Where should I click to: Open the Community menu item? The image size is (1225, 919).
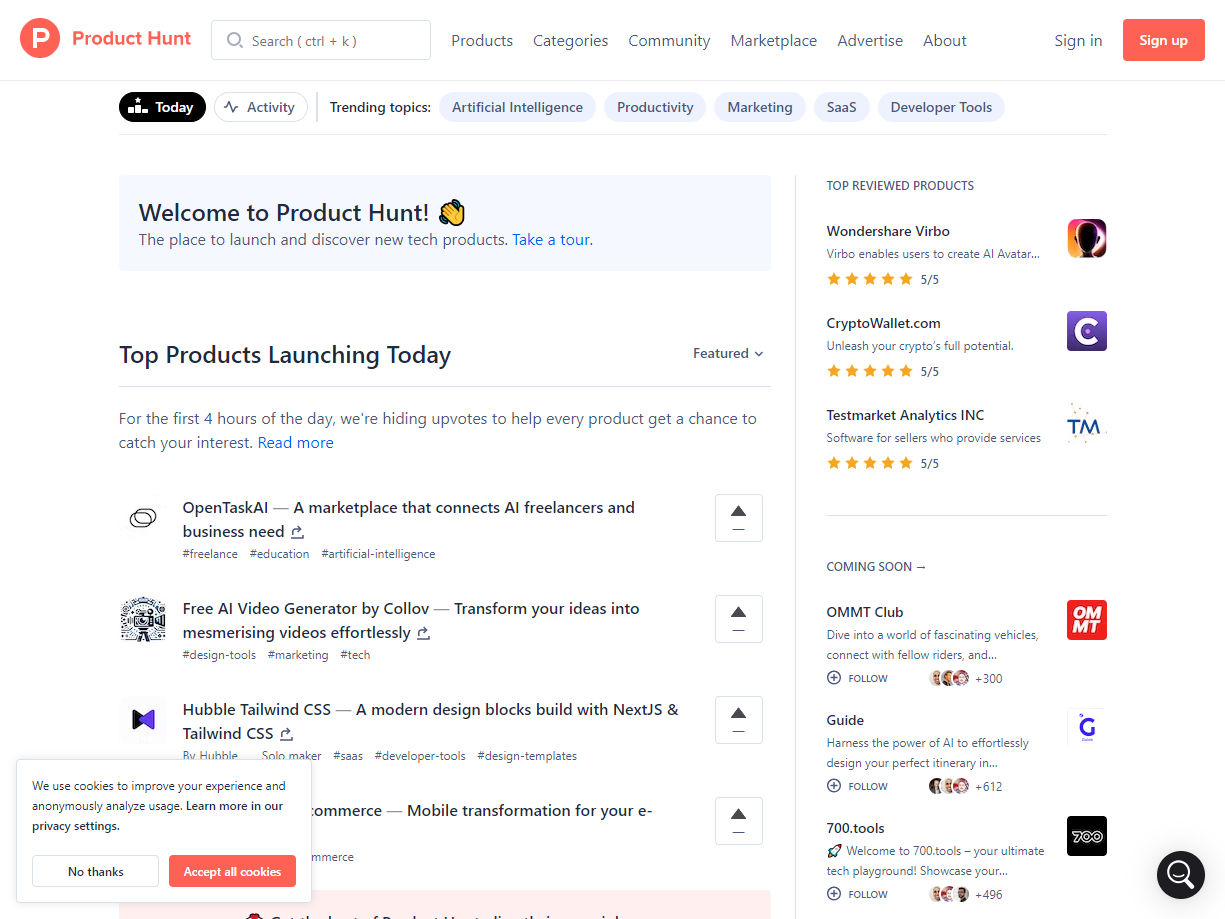point(668,40)
